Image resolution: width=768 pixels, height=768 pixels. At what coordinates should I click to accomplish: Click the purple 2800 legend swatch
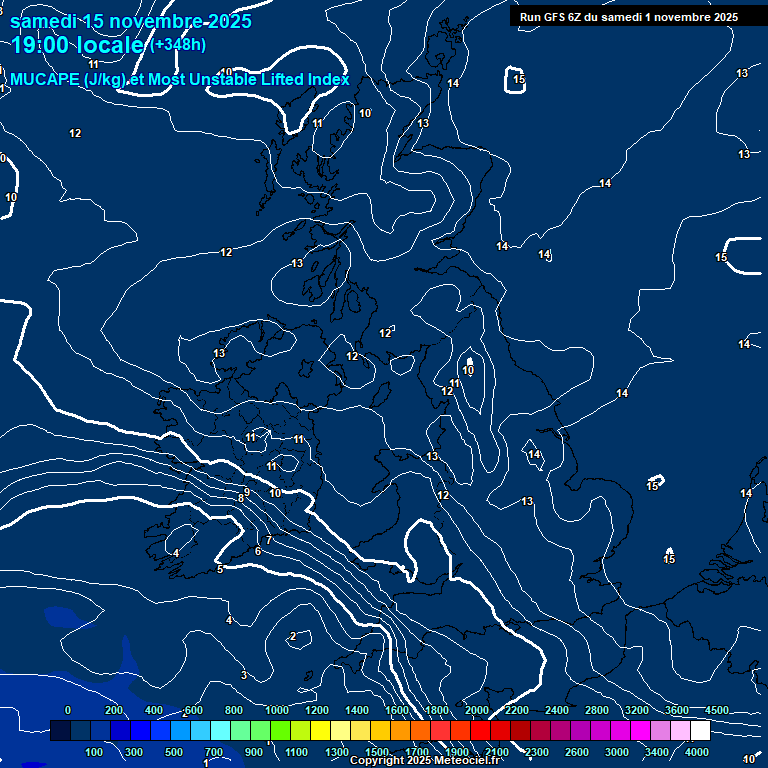click(581, 730)
